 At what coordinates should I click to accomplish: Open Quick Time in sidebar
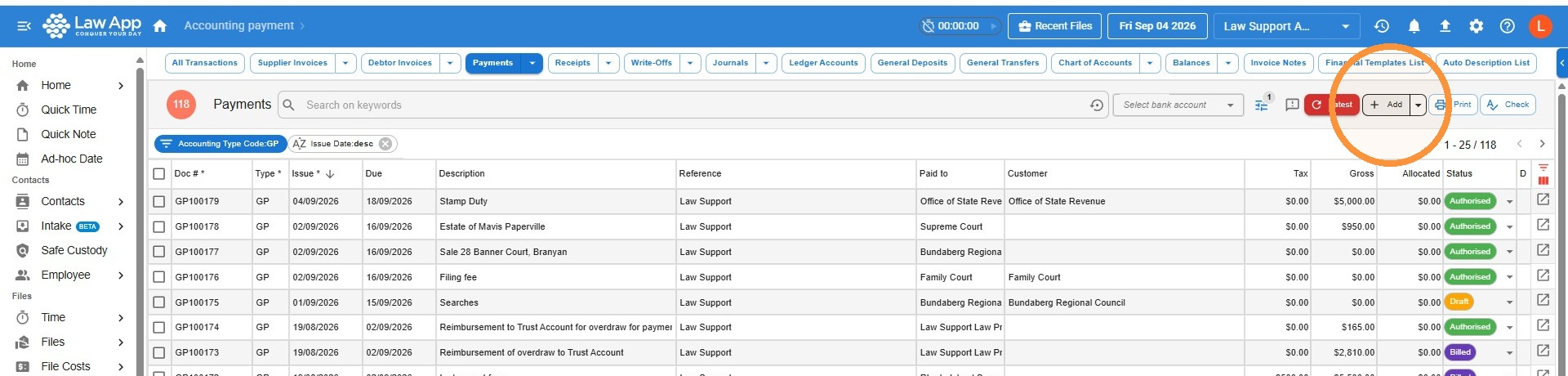click(69, 110)
